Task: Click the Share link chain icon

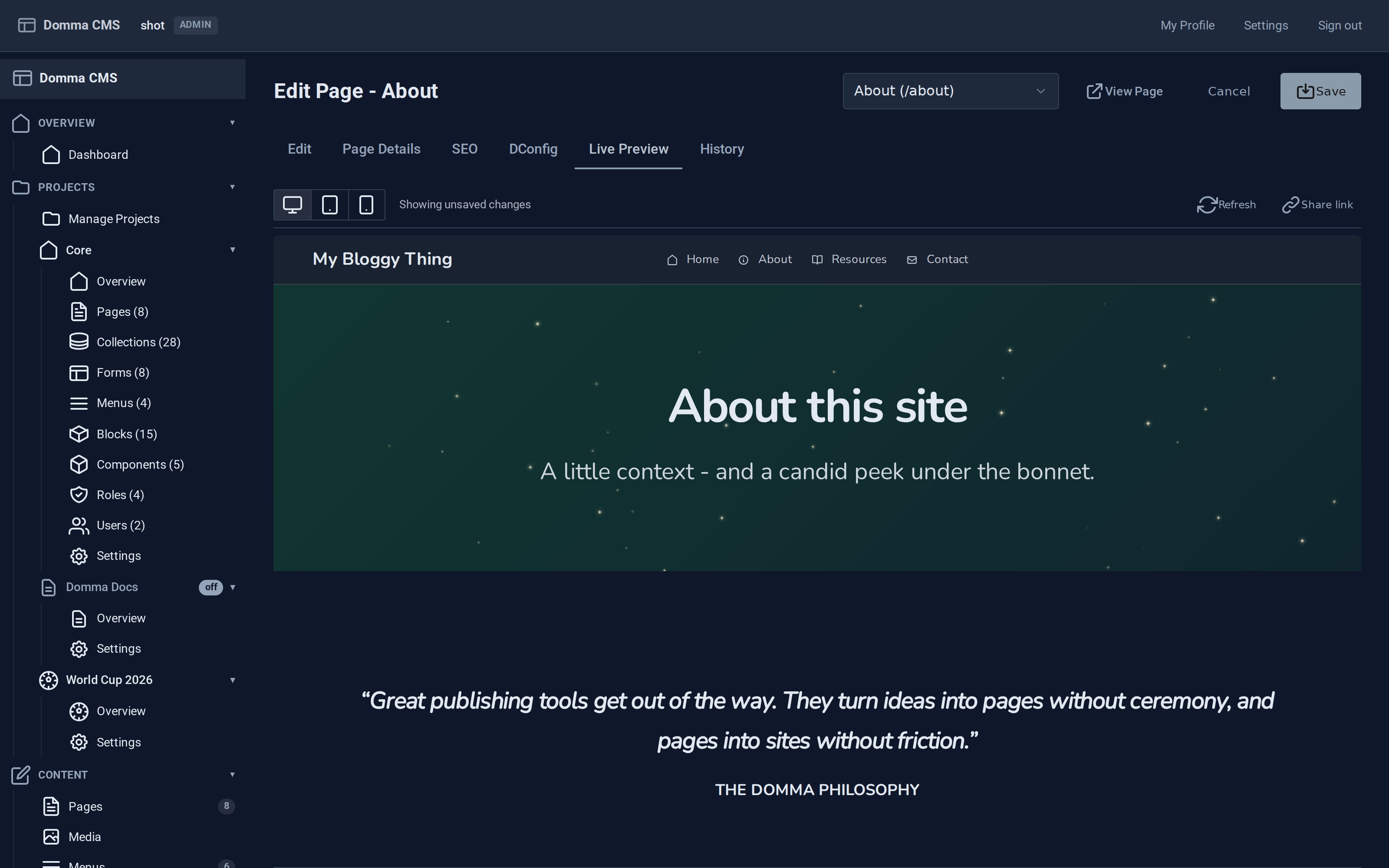Action: coord(1290,205)
